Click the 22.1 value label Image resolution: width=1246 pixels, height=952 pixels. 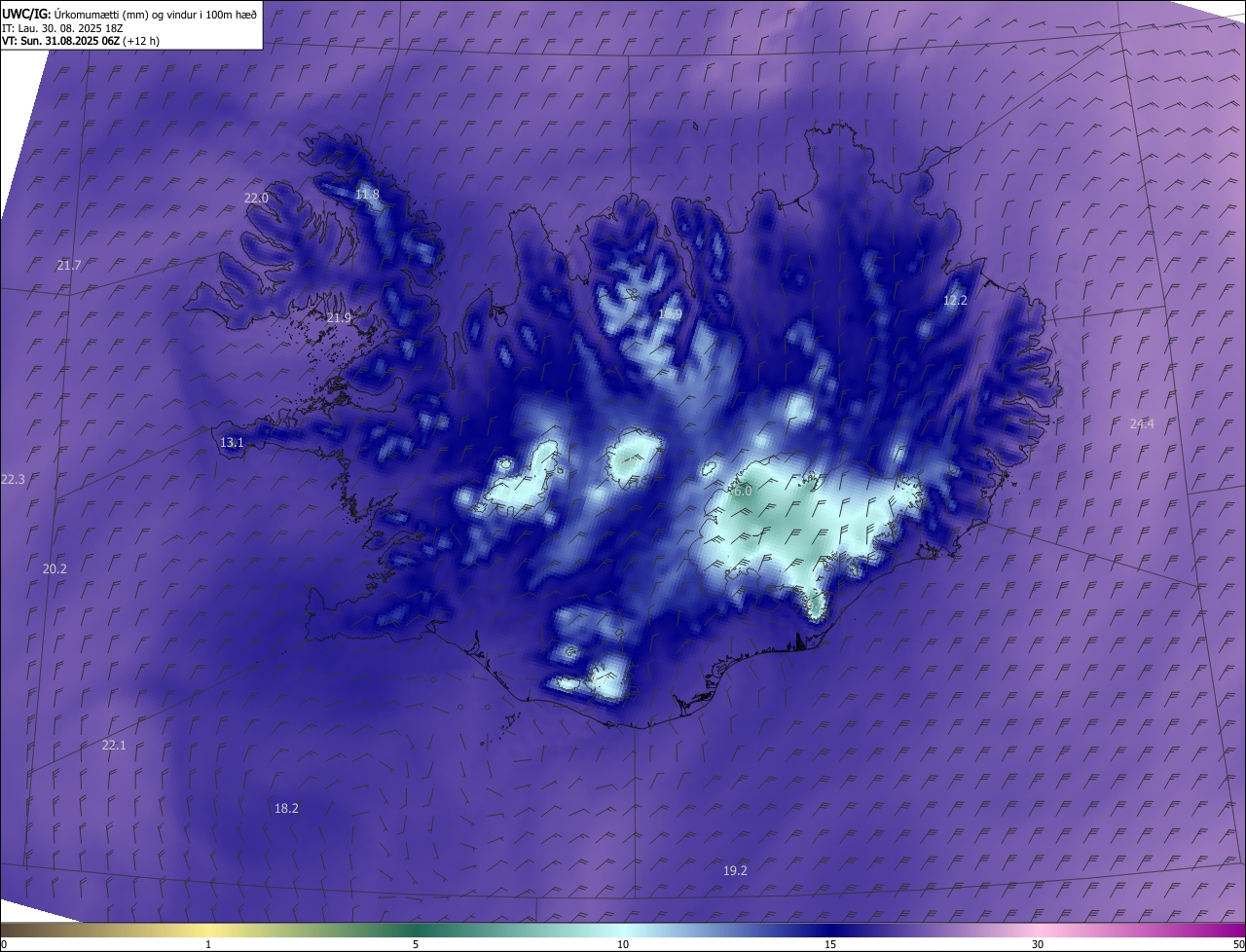(114, 745)
